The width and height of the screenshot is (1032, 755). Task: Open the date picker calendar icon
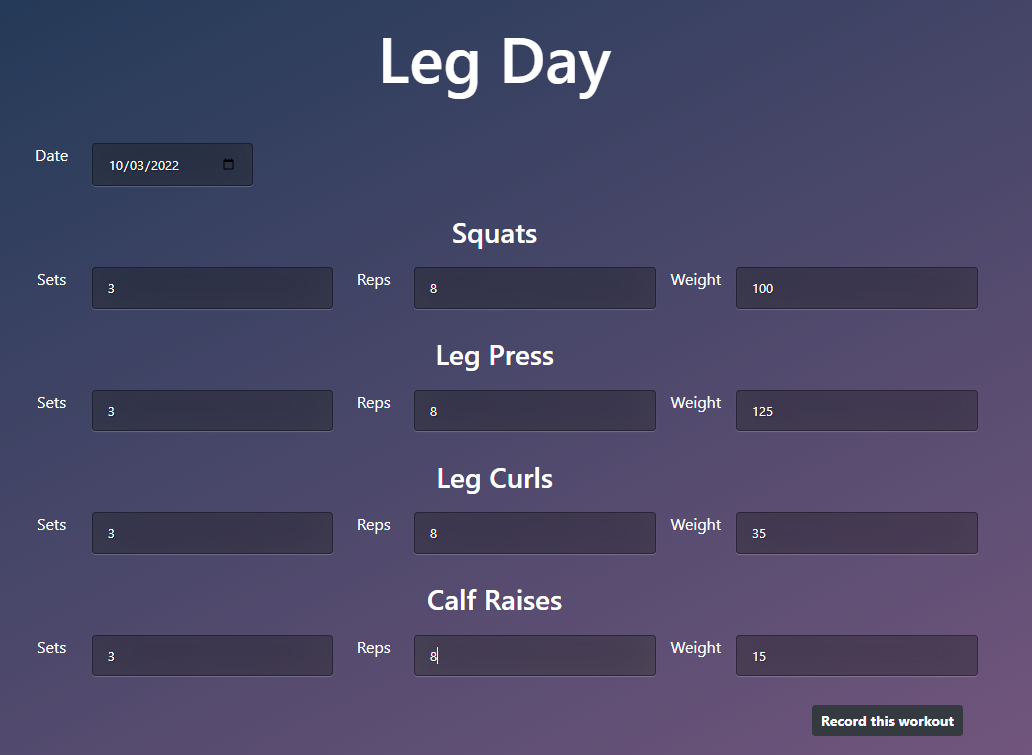[x=228, y=165]
